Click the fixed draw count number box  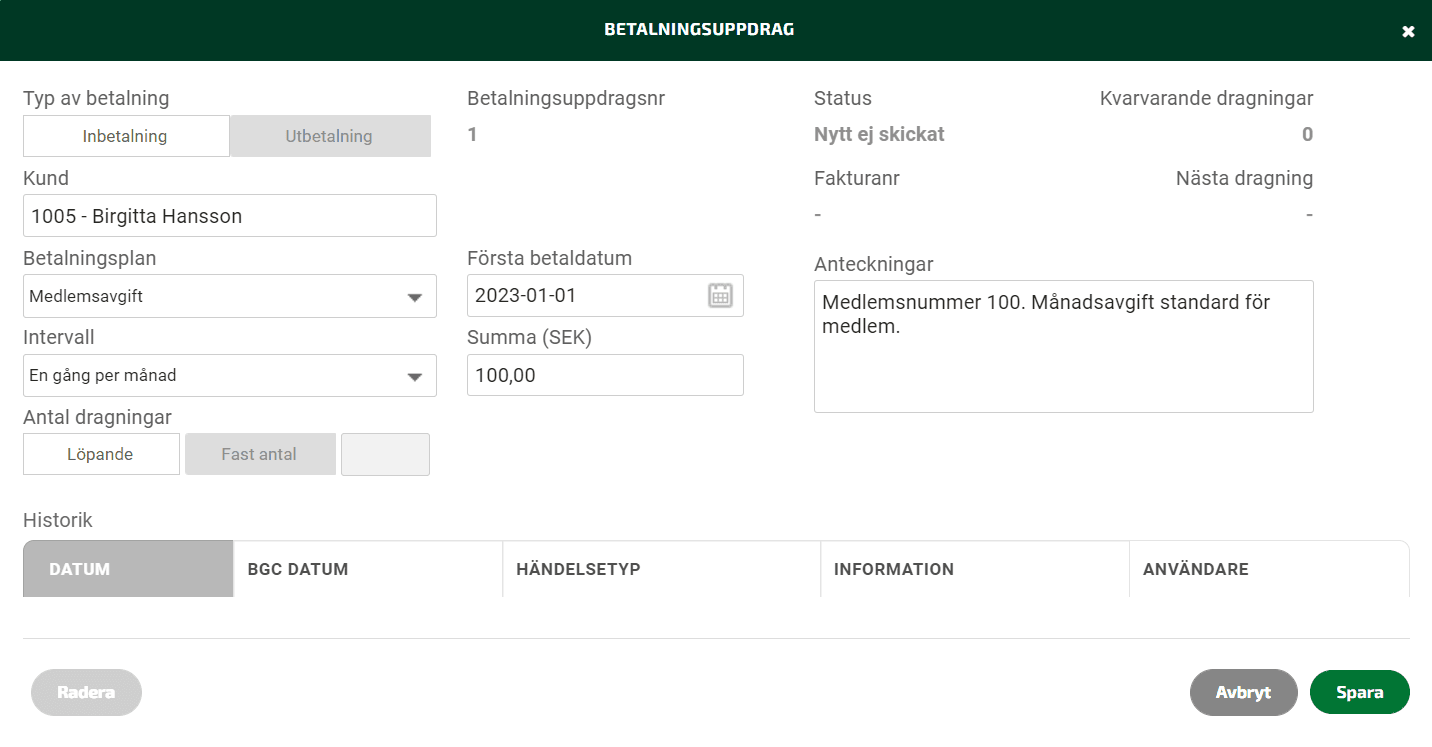tap(385, 454)
